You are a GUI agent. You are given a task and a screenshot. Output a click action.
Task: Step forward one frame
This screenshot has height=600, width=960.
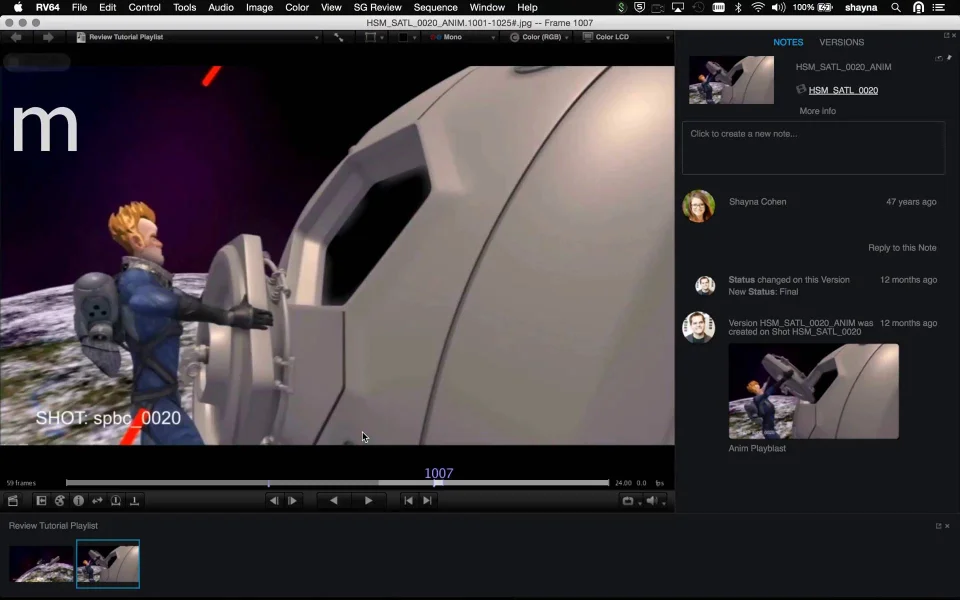[293, 501]
